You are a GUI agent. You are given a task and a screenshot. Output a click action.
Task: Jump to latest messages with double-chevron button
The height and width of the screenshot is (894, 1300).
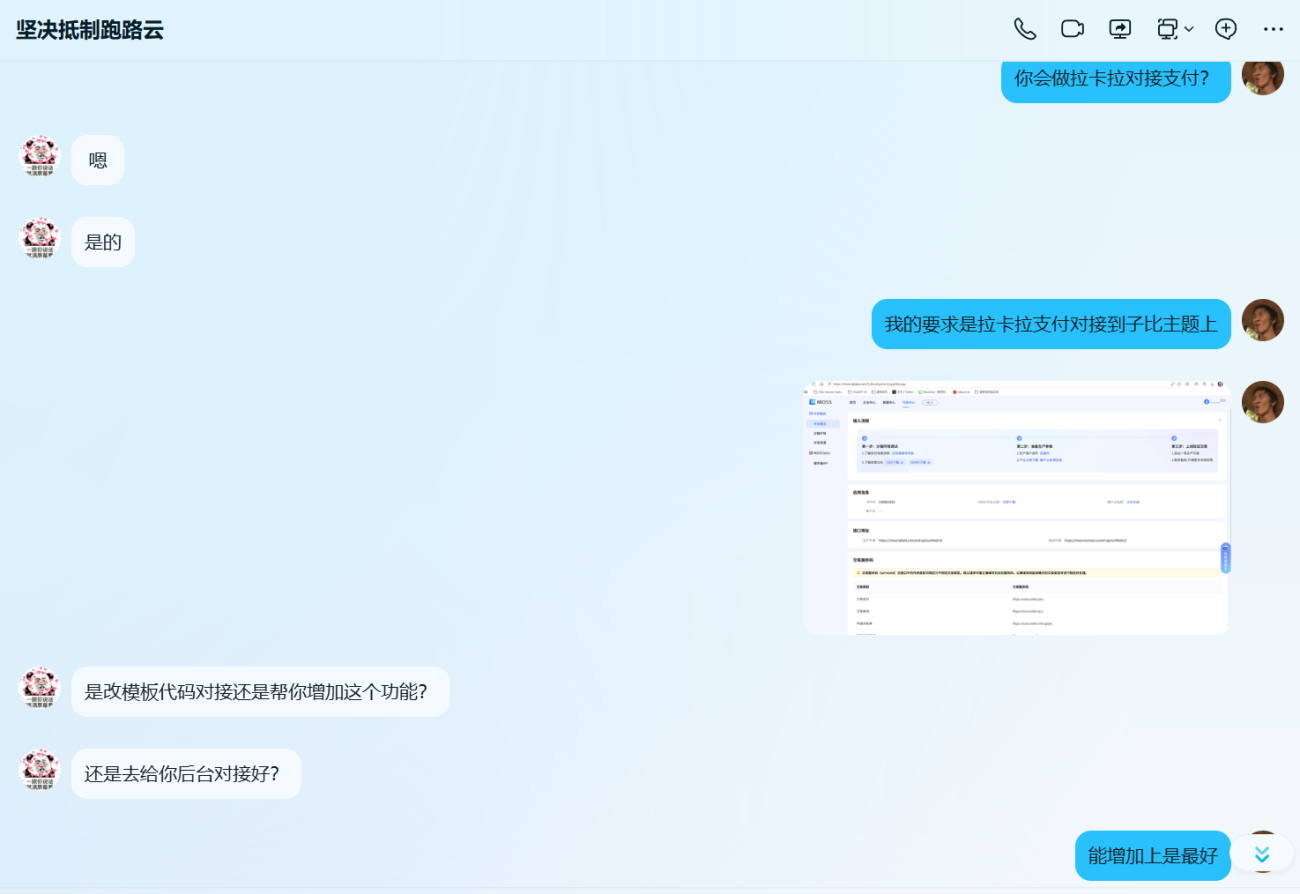tap(1261, 854)
